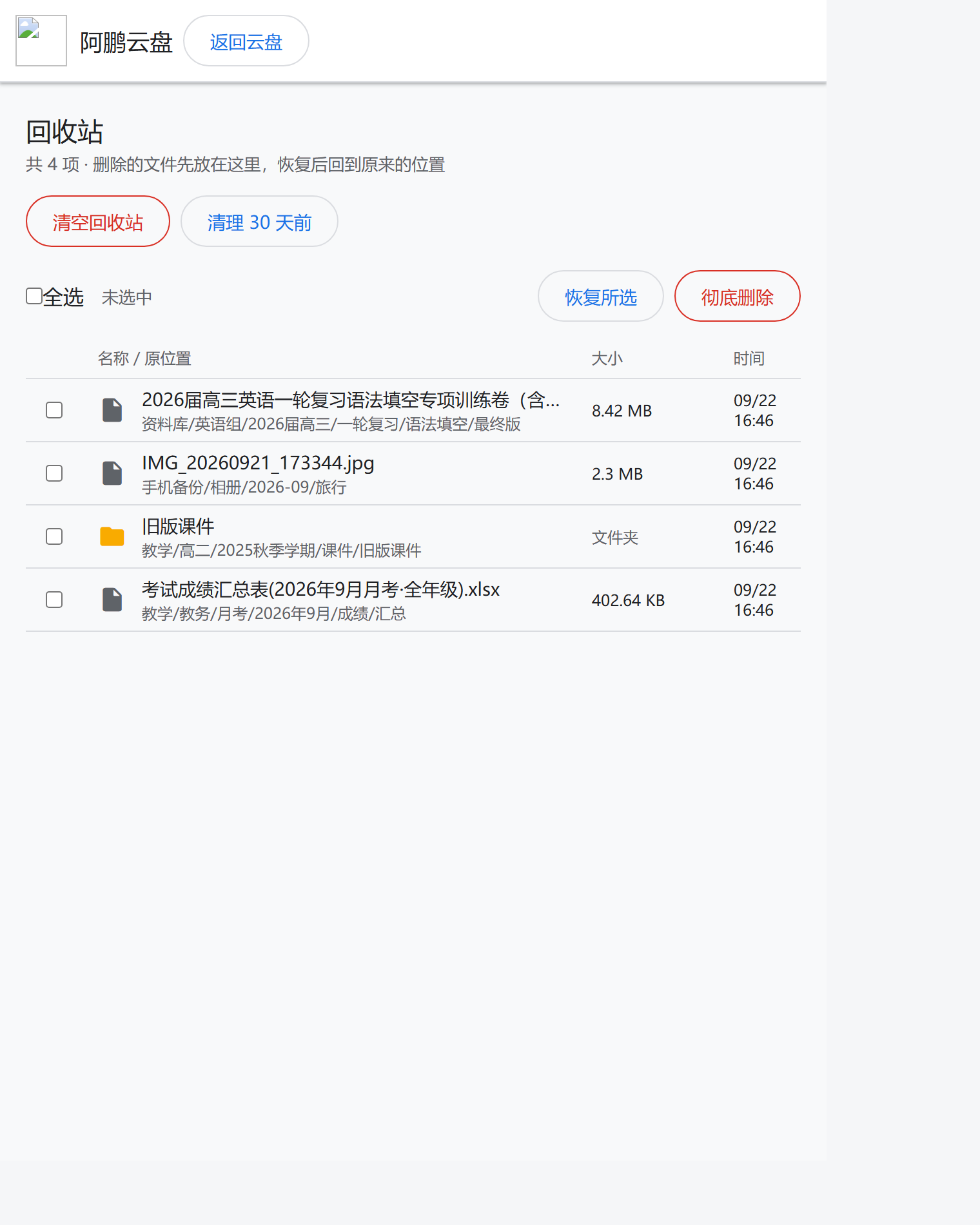Click the path 手机备份/相册/2026-09/旅行
The height and width of the screenshot is (1225, 980).
pos(244,487)
